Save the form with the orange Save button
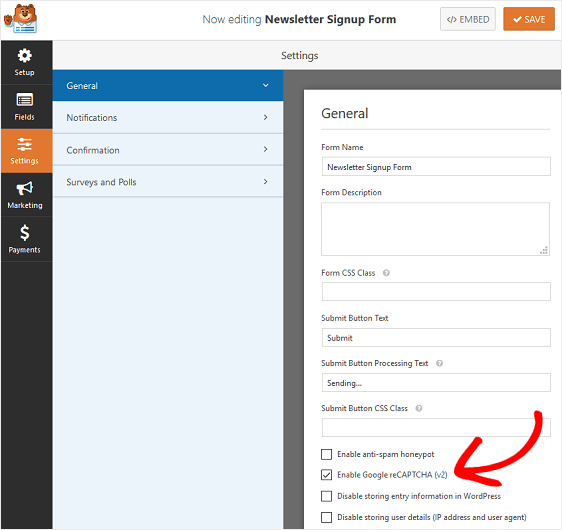This screenshot has width=562, height=530. (x=529, y=19)
